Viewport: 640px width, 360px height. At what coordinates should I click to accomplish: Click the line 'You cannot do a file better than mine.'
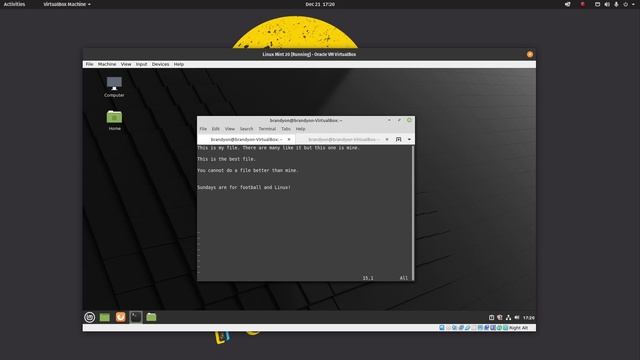point(248,170)
